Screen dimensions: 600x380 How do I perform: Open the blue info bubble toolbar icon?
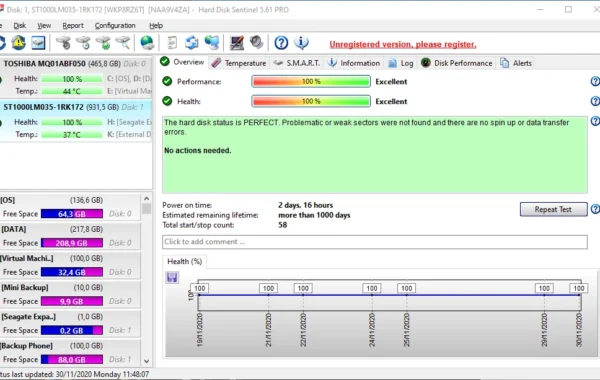[x=301, y=42]
